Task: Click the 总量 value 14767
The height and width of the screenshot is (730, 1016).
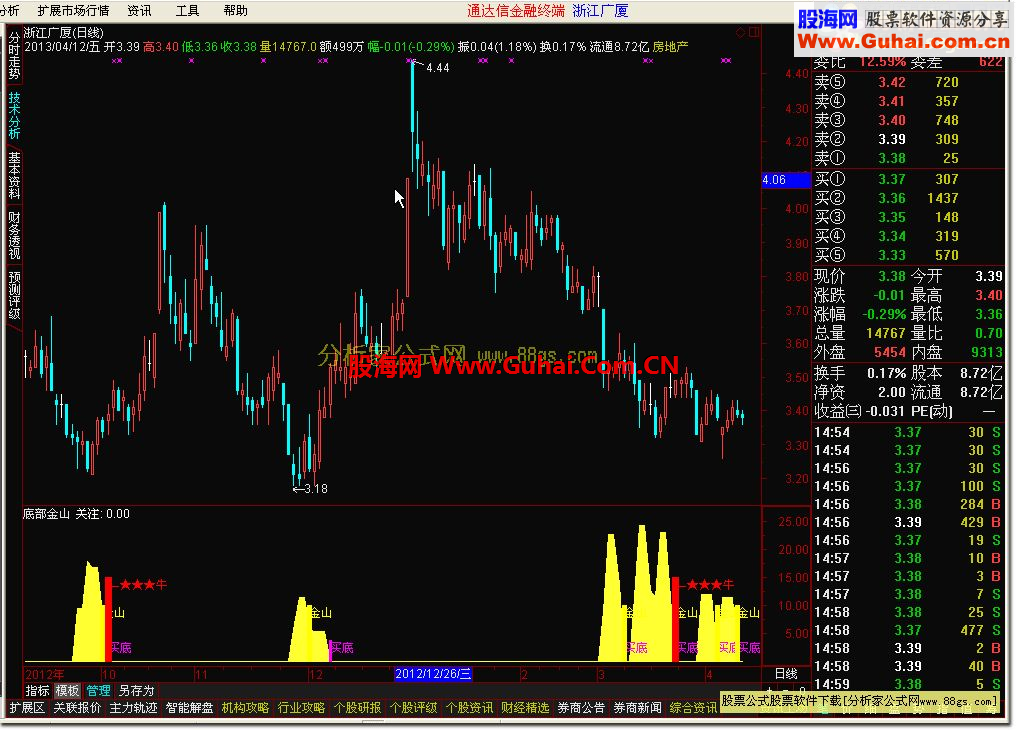Action: point(886,334)
